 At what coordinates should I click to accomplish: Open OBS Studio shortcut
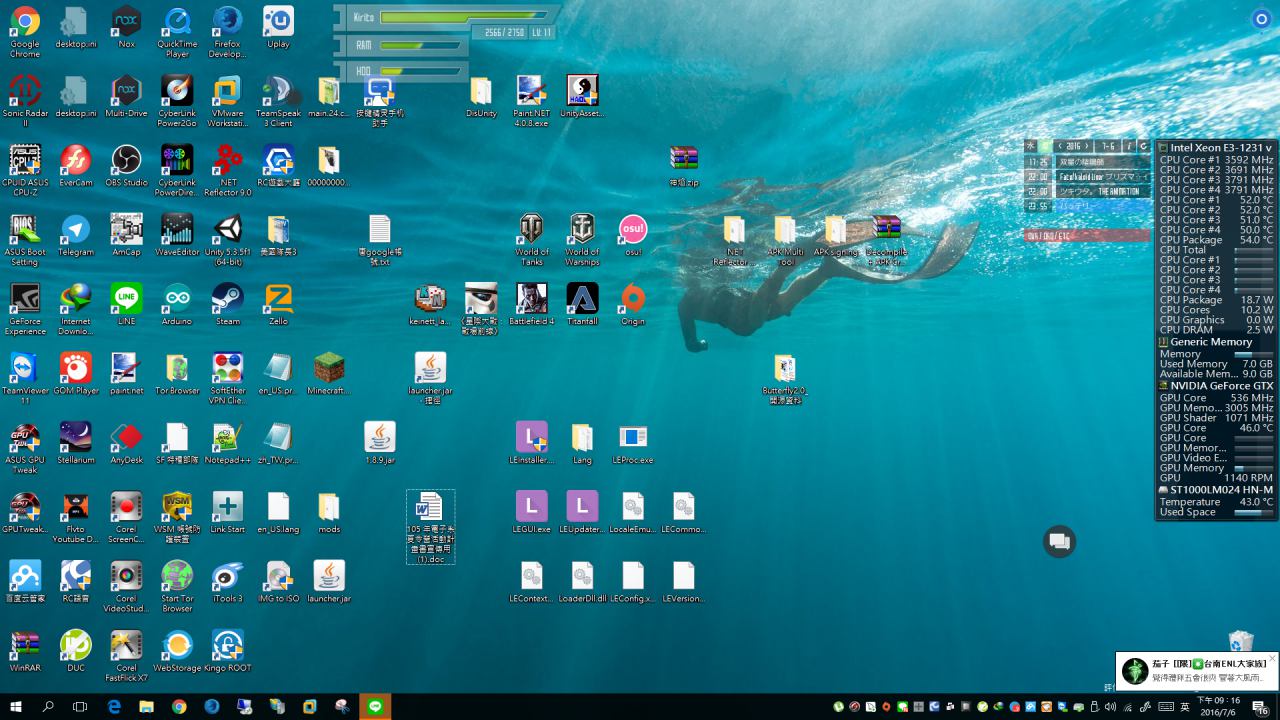(126, 160)
